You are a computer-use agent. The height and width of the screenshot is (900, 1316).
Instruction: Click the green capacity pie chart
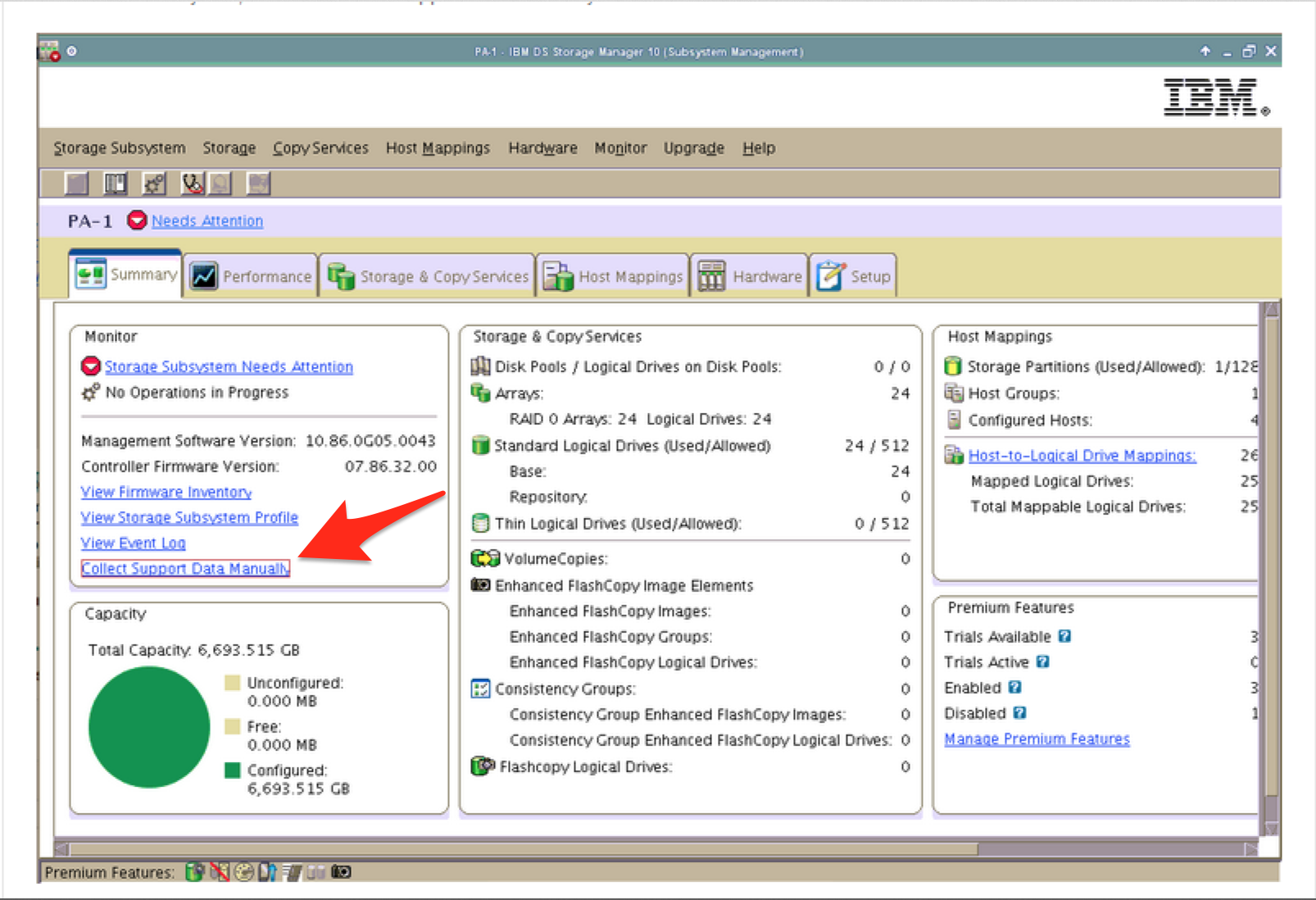pos(149,727)
